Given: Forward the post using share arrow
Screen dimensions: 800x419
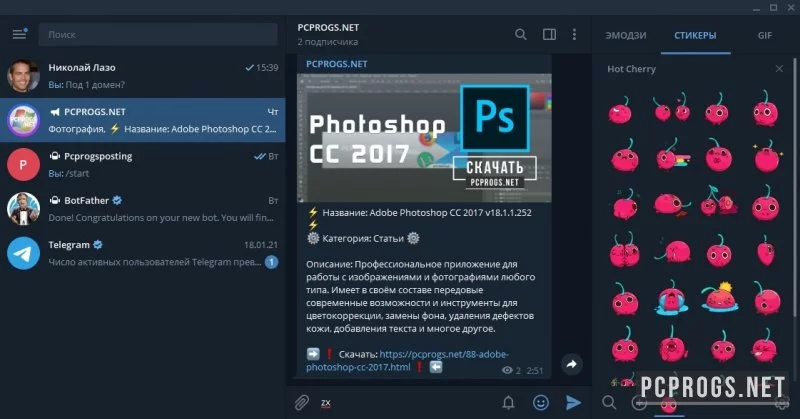Looking at the screenshot, I should (x=571, y=364).
